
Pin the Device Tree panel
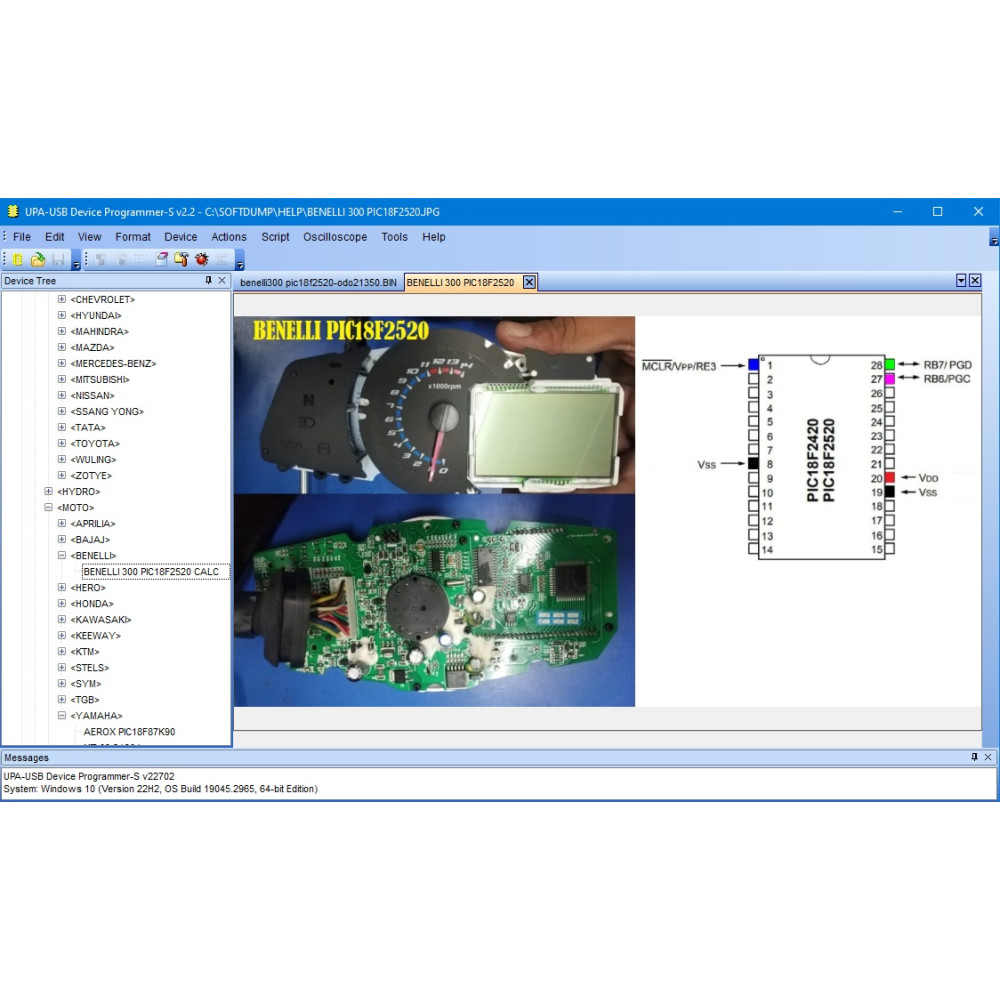(x=209, y=281)
